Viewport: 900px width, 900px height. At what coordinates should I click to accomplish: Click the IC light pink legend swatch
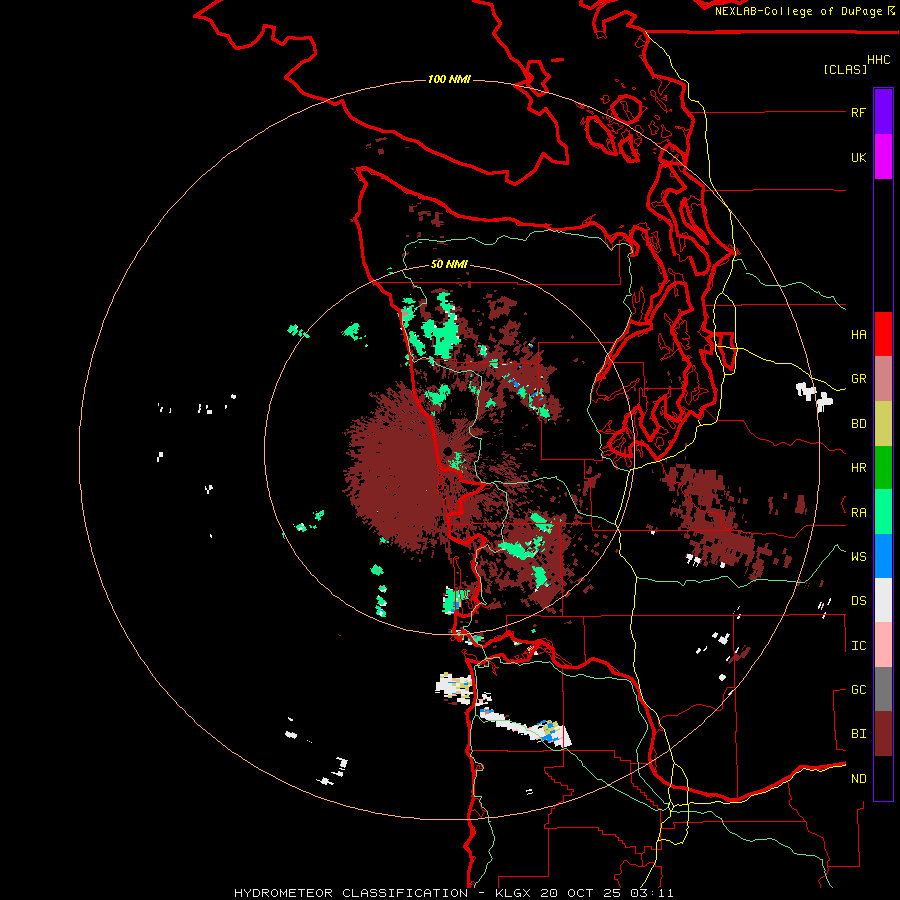(x=883, y=645)
